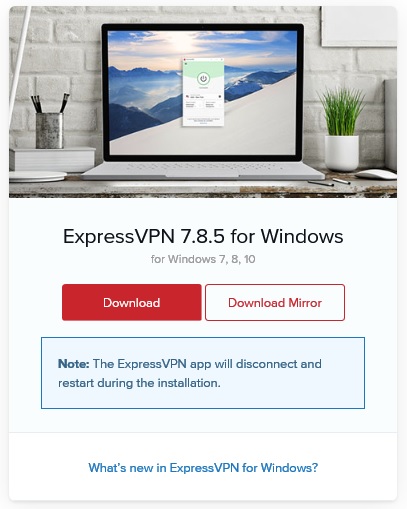The height and width of the screenshot is (509, 407).
Task: Click the white computer mouse on the desk
Action: 376,174
